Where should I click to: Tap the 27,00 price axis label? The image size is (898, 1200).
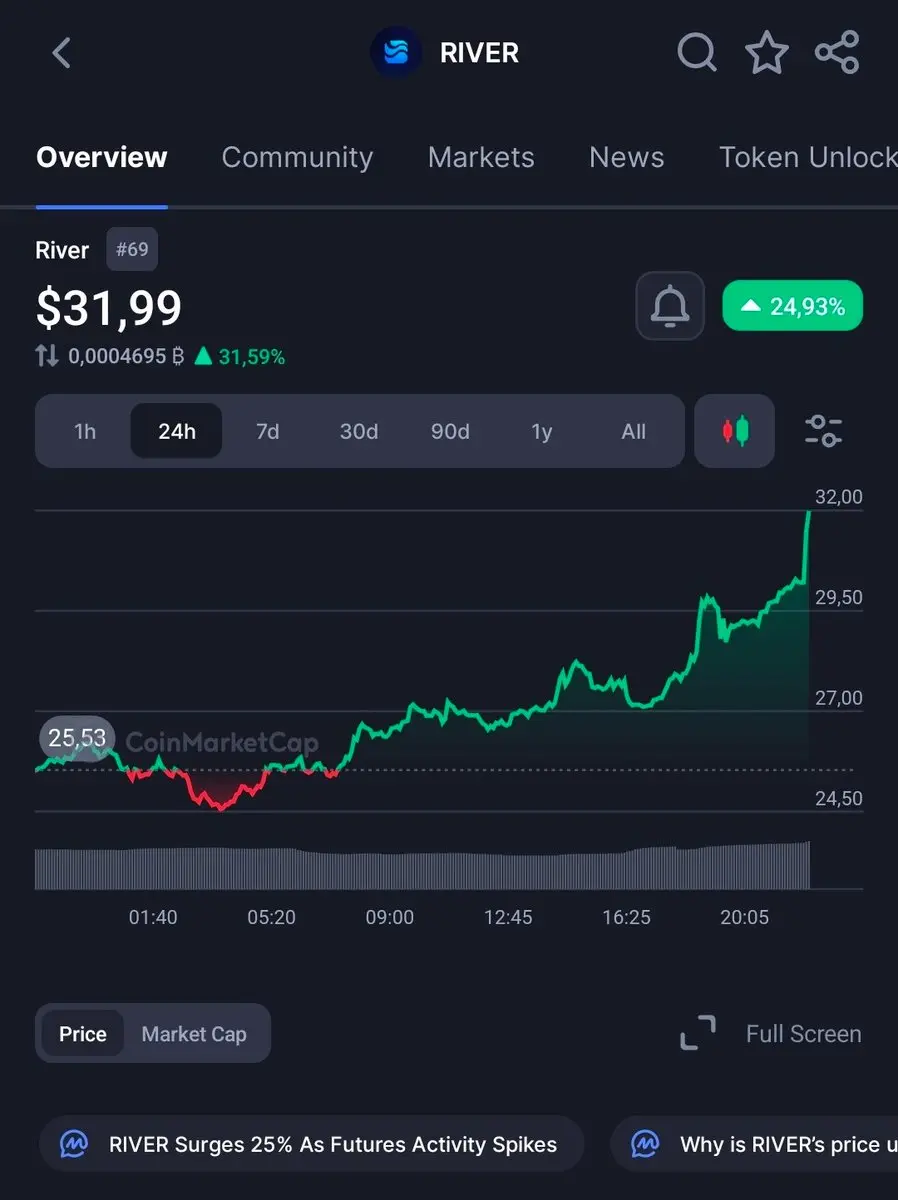tap(839, 698)
